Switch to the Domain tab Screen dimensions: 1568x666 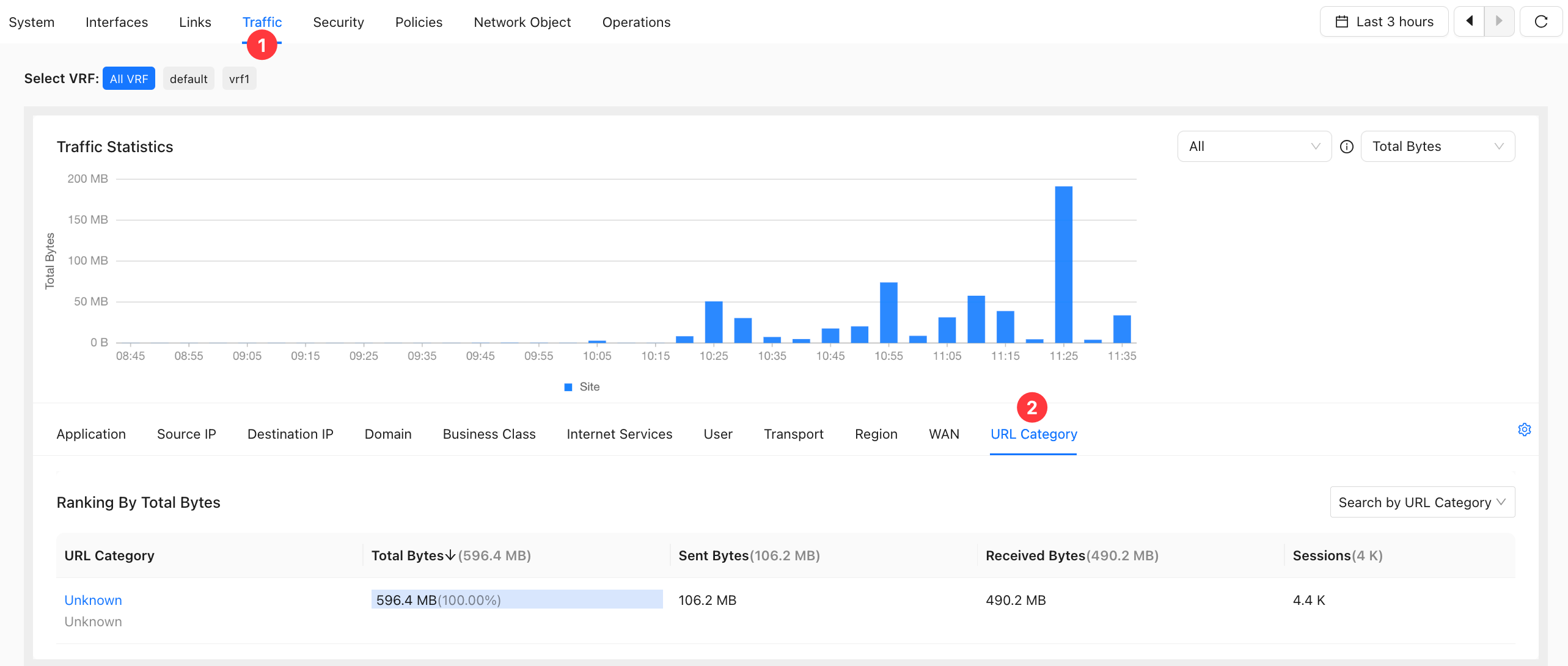pos(388,434)
